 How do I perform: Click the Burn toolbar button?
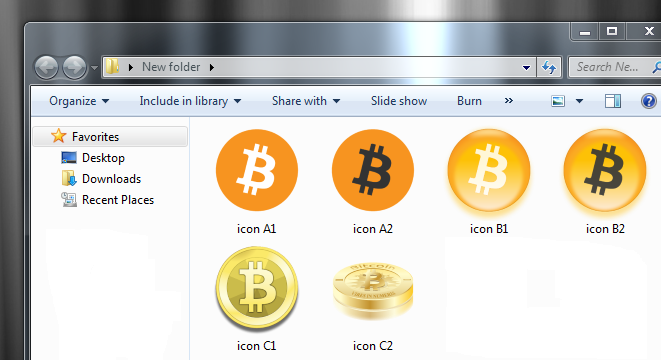coord(469,101)
